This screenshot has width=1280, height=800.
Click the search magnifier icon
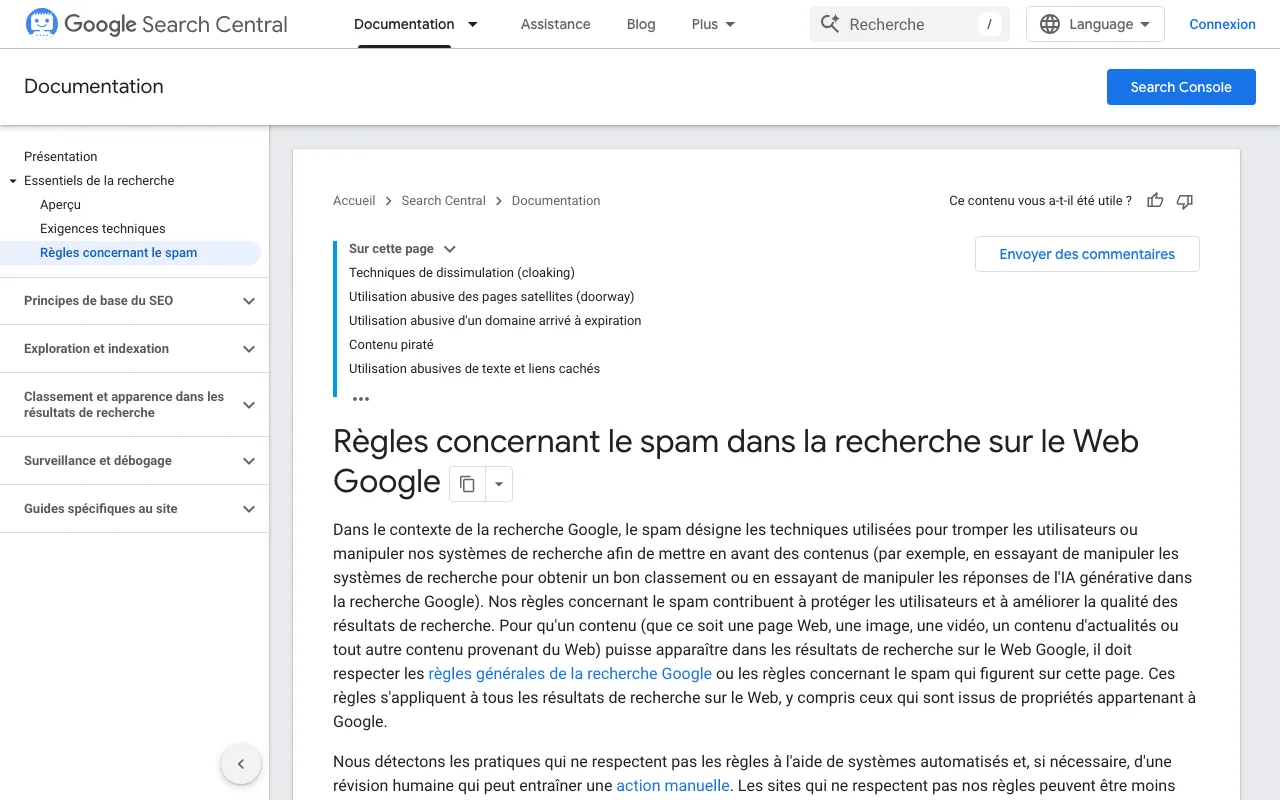830,24
